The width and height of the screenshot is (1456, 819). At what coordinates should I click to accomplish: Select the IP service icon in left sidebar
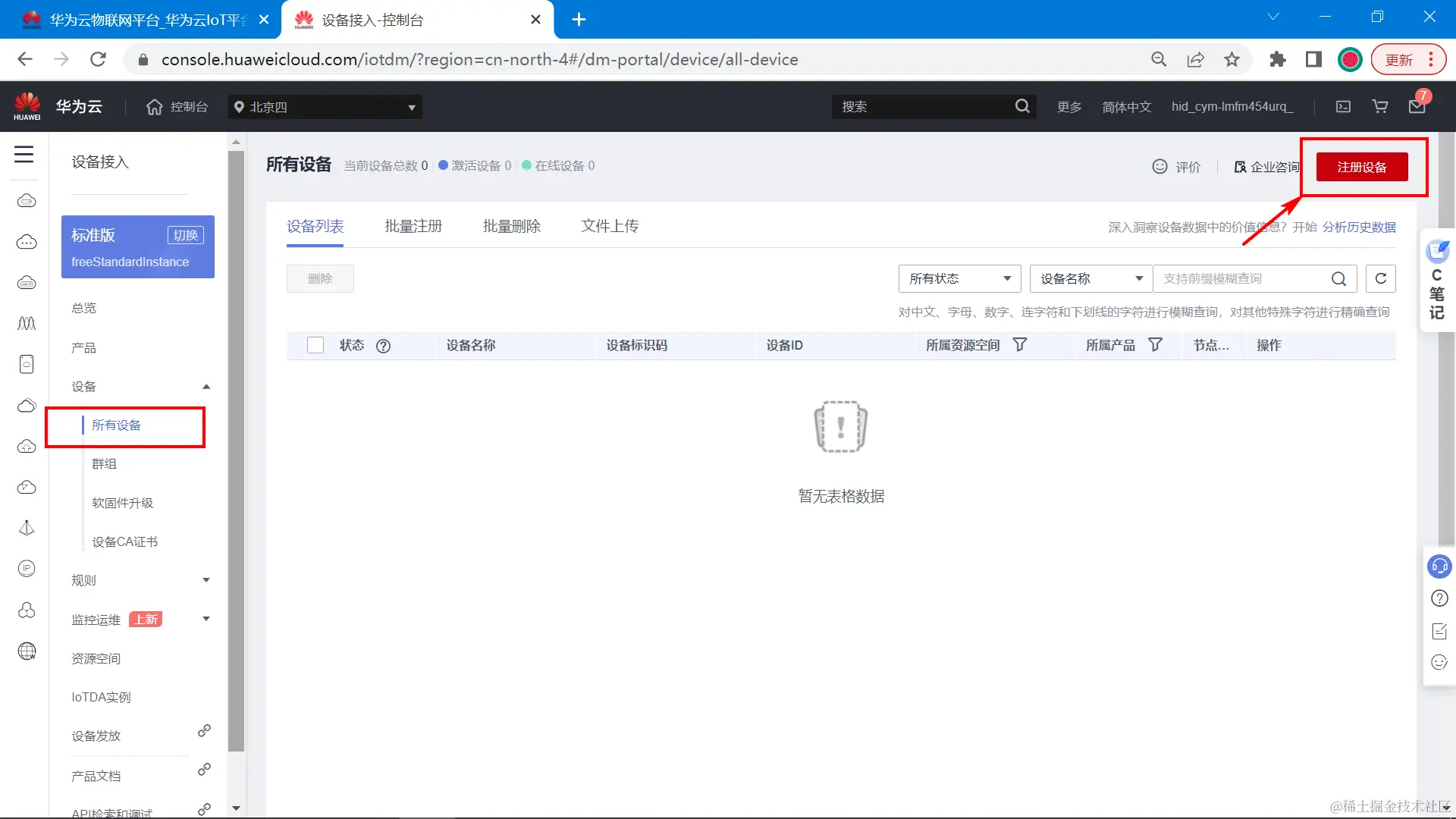coord(27,567)
